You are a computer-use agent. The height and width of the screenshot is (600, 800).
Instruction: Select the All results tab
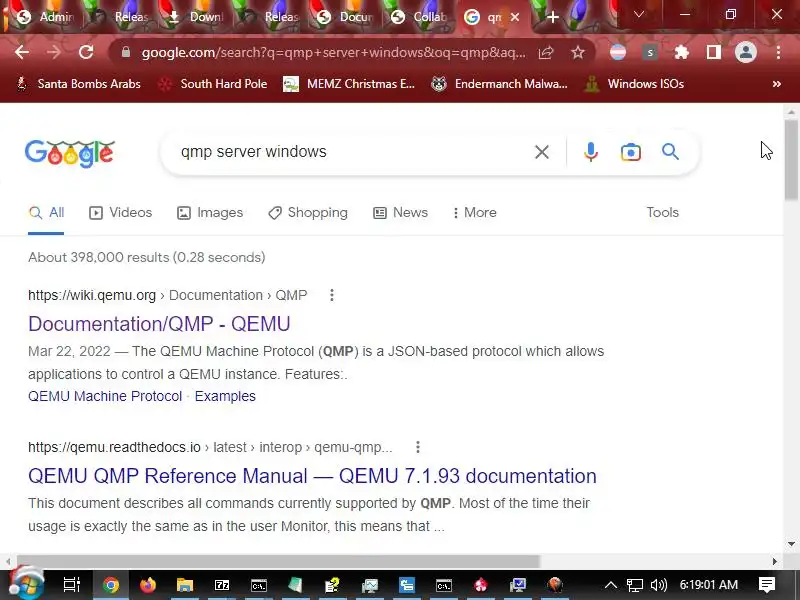tap(46, 212)
